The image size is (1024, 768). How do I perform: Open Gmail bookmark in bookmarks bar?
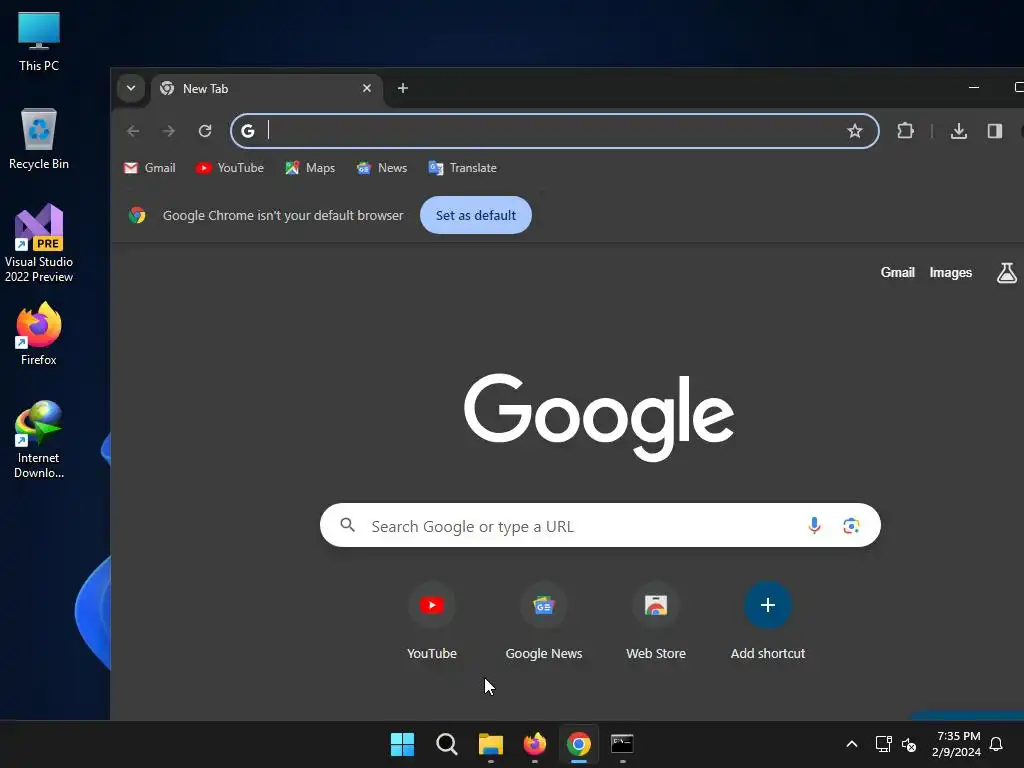pyautogui.click(x=150, y=168)
